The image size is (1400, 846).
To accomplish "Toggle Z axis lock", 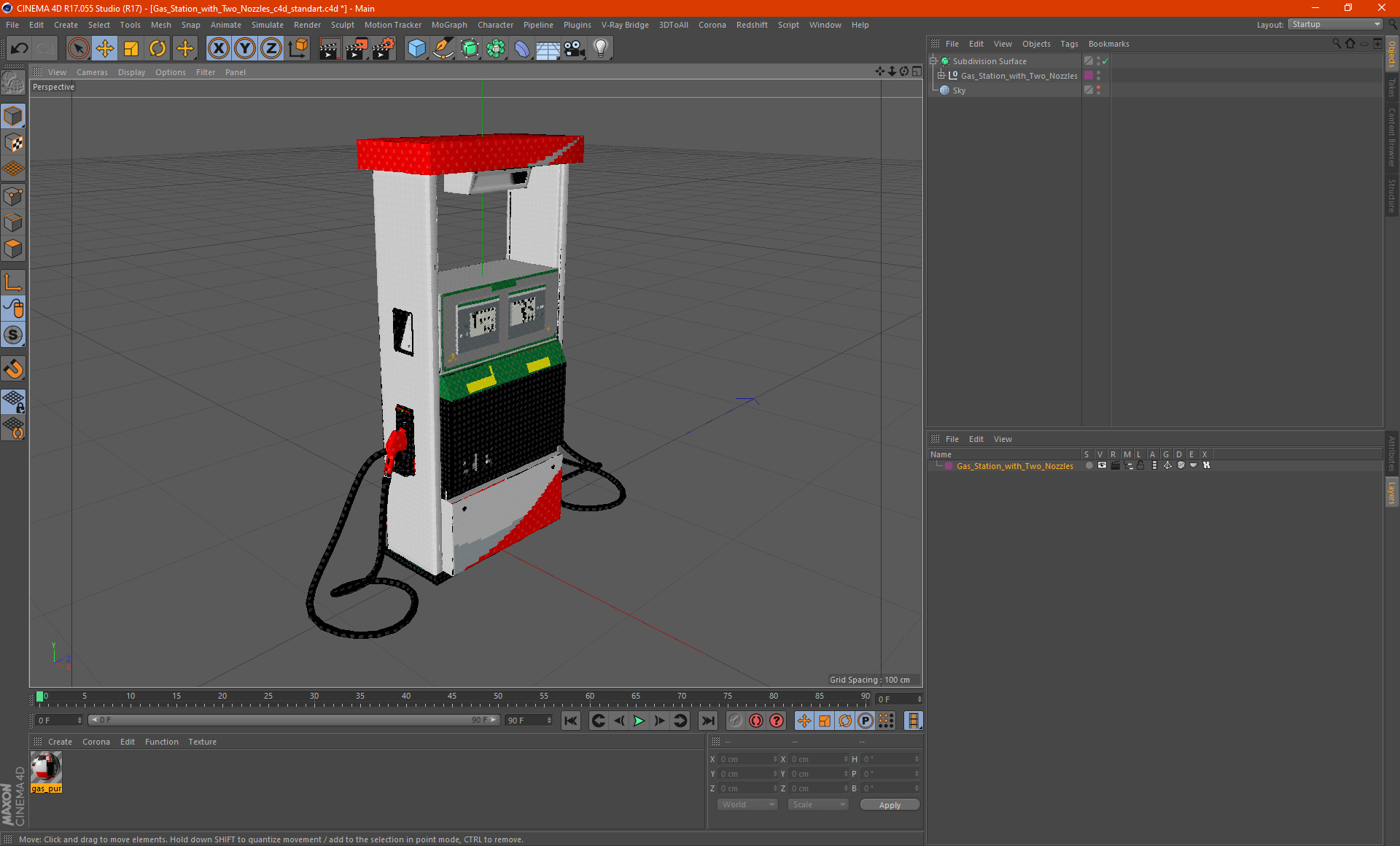I will point(271,49).
